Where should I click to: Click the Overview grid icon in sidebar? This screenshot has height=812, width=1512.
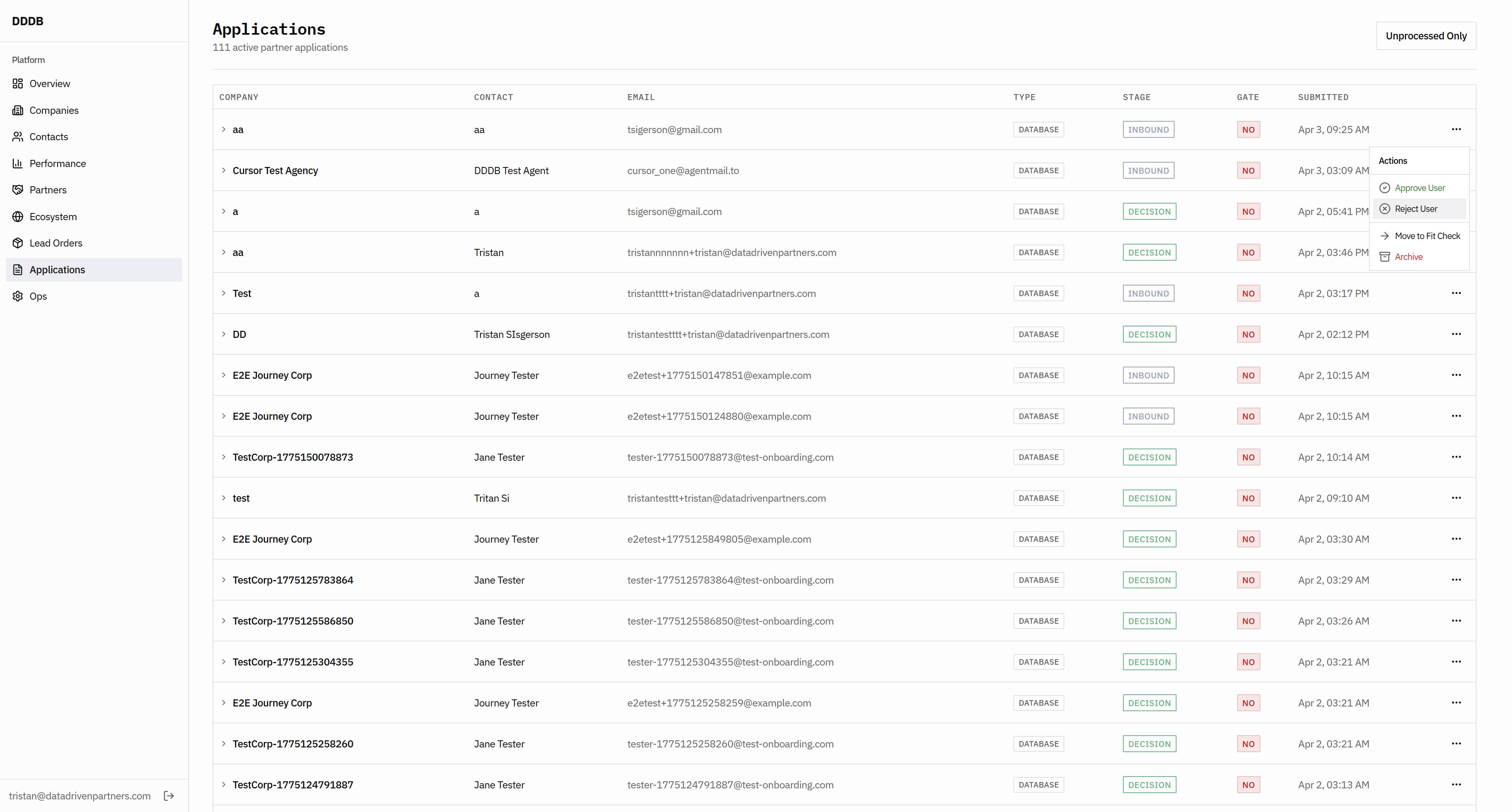pyautogui.click(x=18, y=83)
